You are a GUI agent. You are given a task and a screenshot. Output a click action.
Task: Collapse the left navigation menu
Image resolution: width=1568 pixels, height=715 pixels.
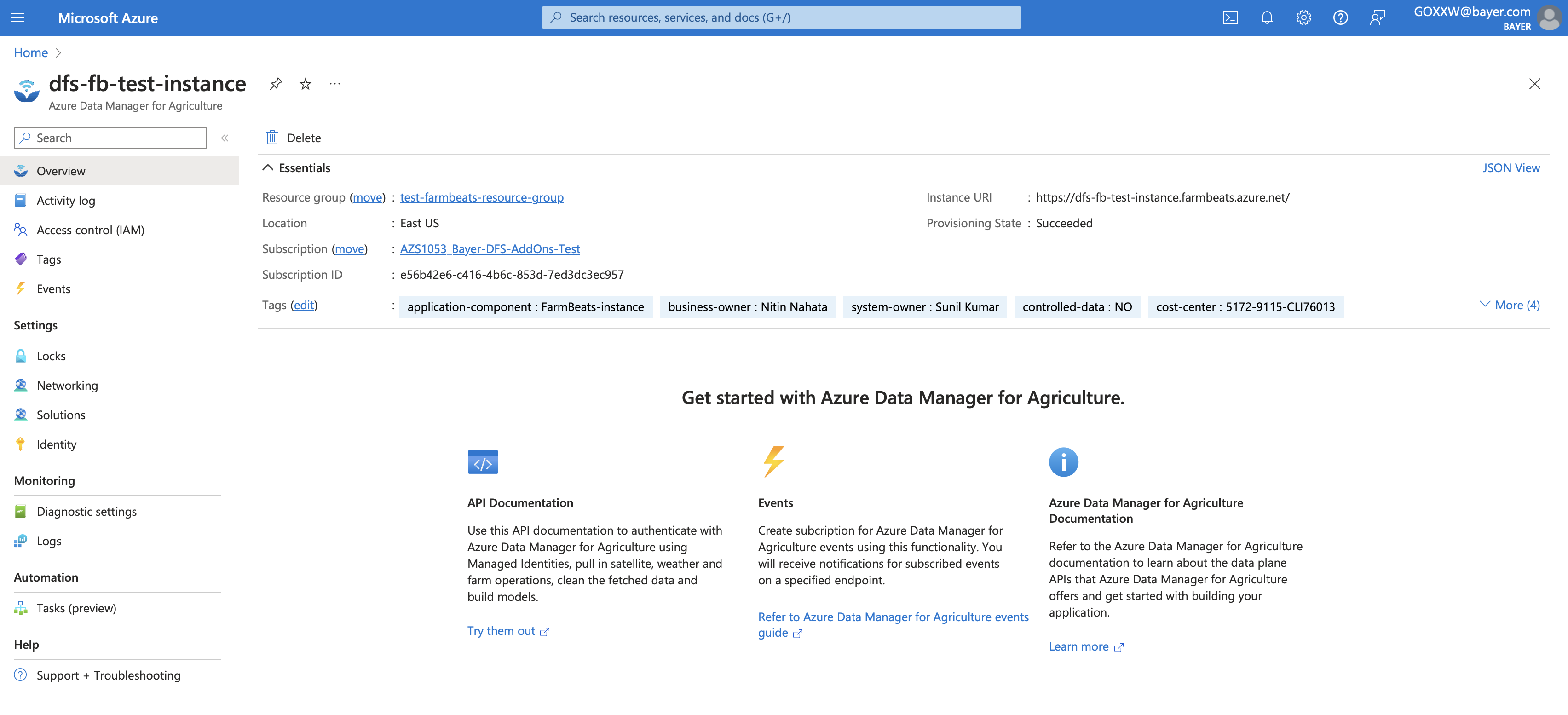click(x=225, y=138)
